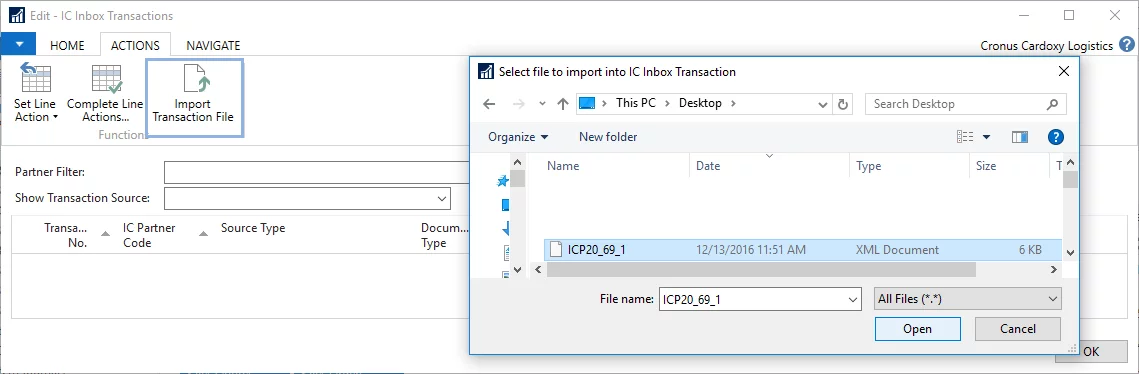Switch to the HOME ribbon tab
The width and height of the screenshot is (1139, 374).
point(67,45)
